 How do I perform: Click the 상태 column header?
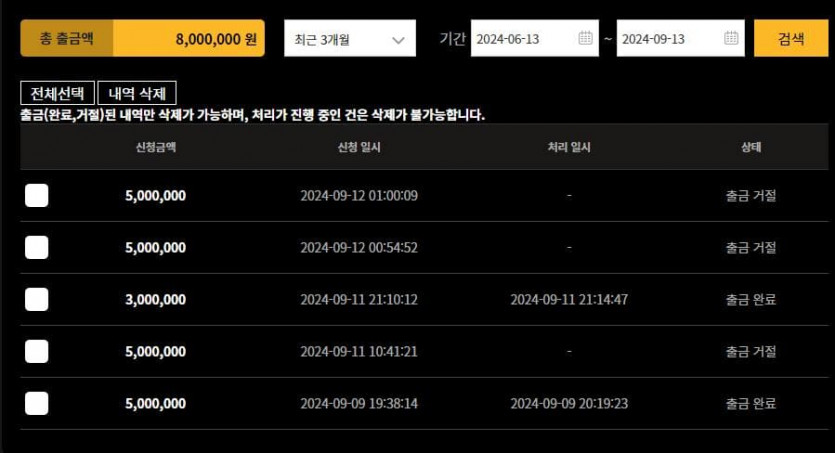751,147
